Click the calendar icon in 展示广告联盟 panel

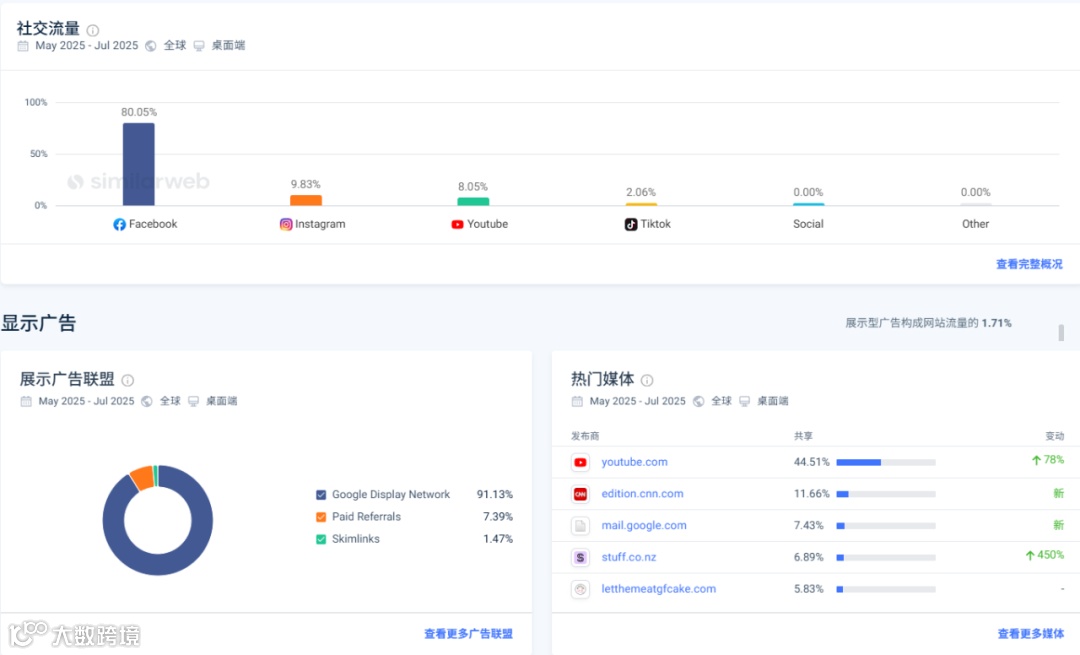(x=26, y=402)
